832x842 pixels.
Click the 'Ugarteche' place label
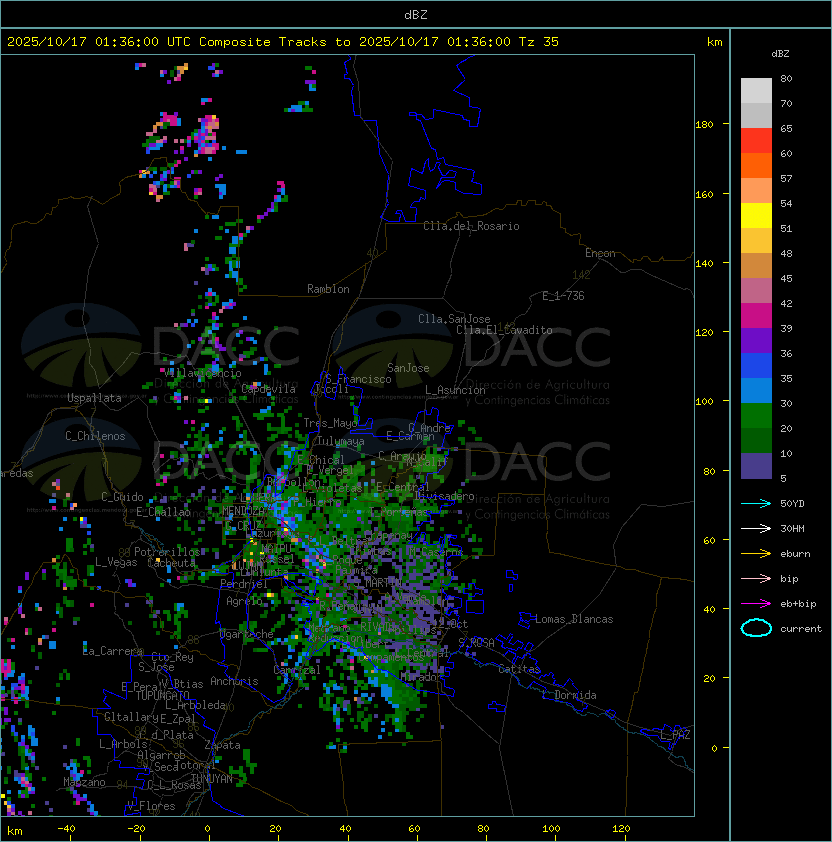coord(247,634)
